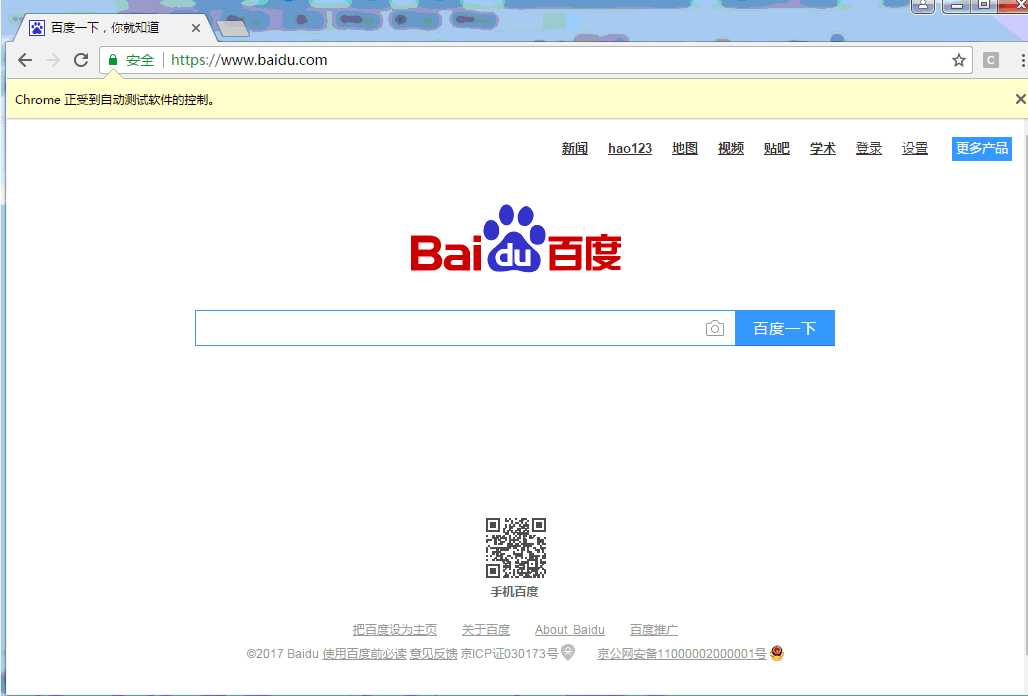Image resolution: width=1028 pixels, height=696 pixels.
Task: Click the browser forward arrow
Action: coord(53,60)
